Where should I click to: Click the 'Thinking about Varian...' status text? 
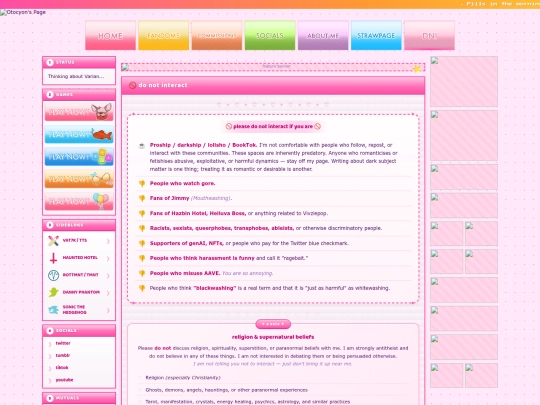tap(76, 76)
